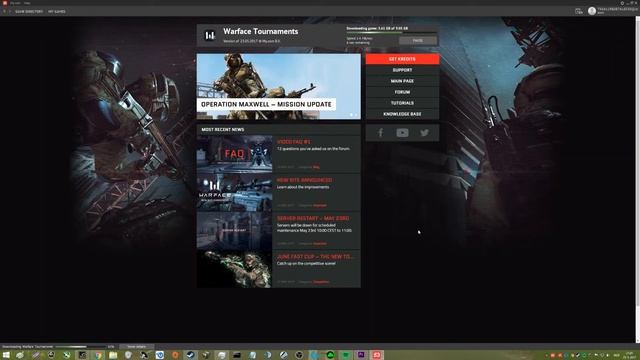This screenshot has height=360, width=640.
Task: Click the FAQ news thumbnail
Action: 234,154
